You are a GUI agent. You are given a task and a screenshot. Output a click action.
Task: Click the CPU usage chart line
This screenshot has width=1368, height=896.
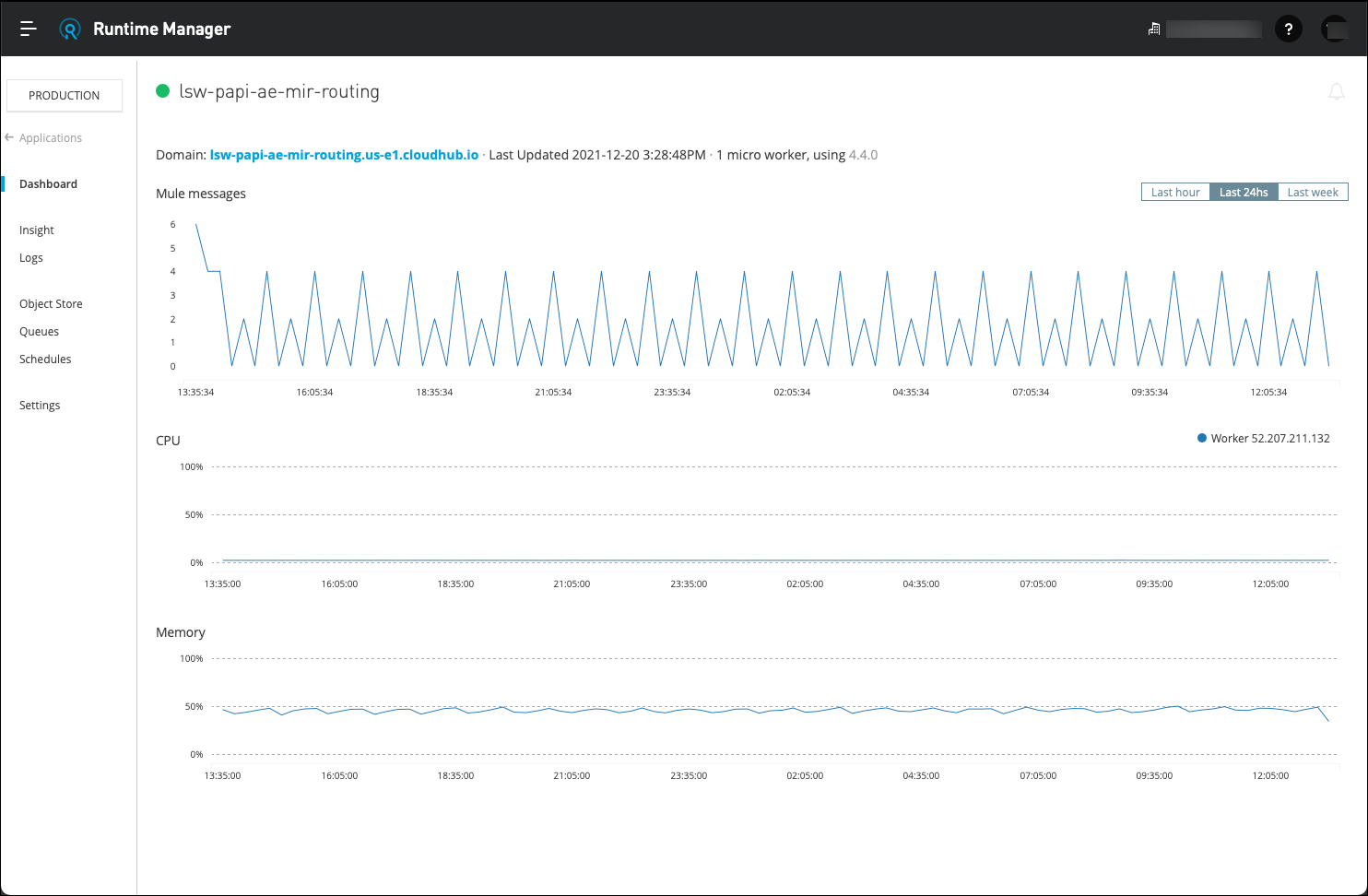[774, 560]
